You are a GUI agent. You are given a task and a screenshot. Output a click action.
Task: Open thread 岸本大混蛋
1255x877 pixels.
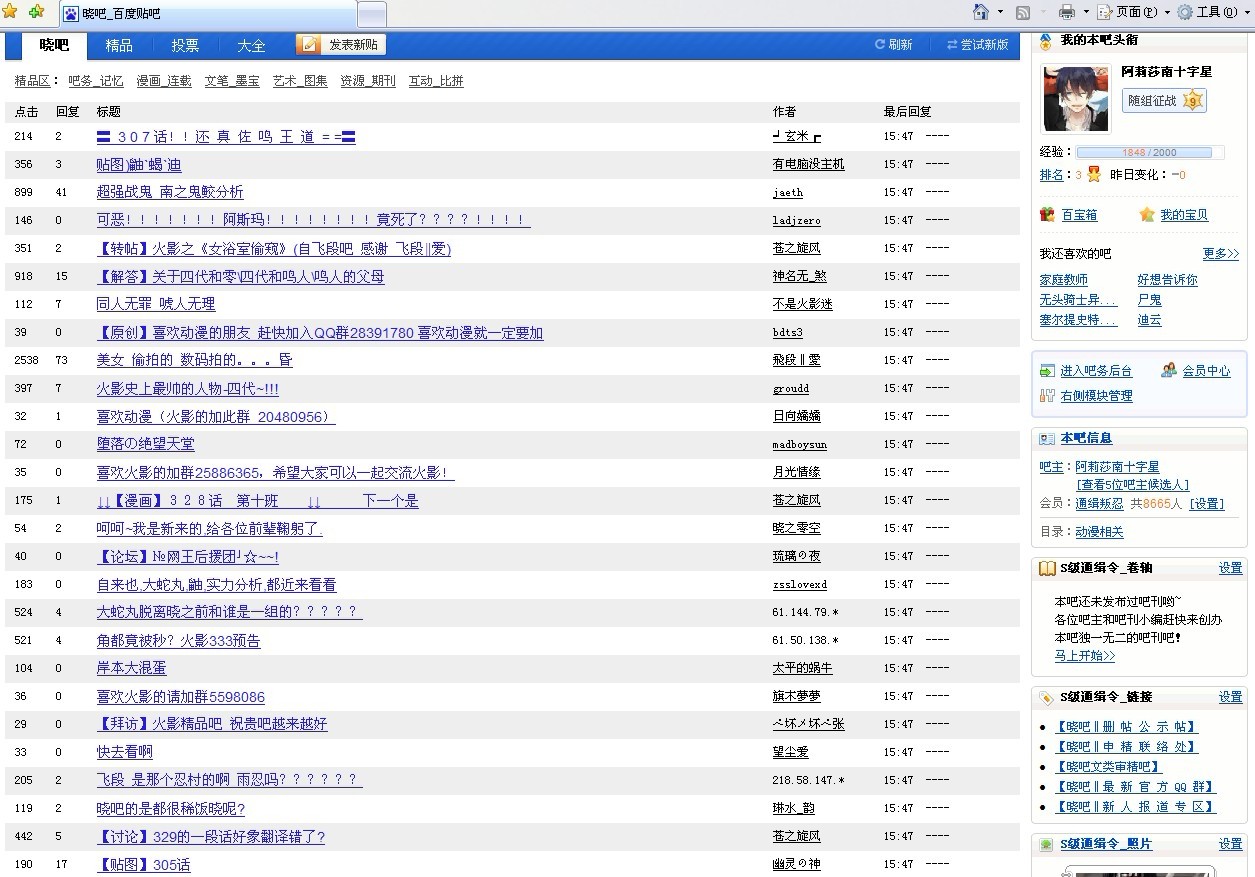pyautogui.click(x=131, y=668)
